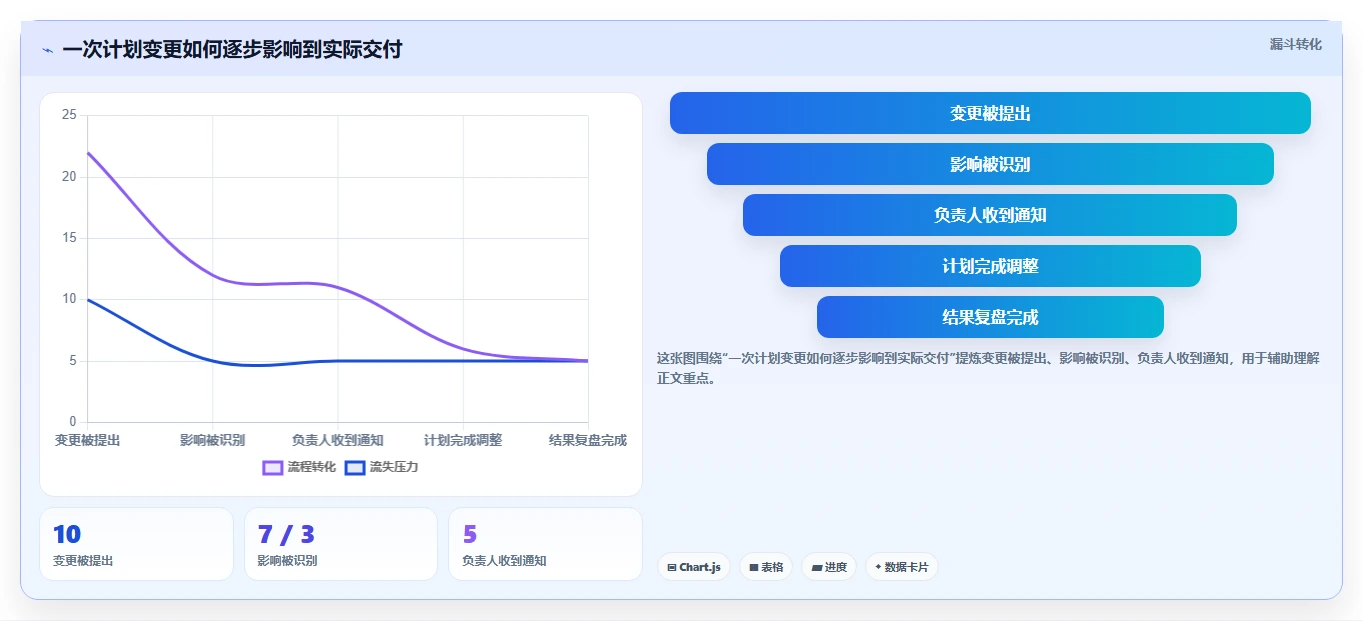Select the 计划完成调整 funnel stage bar
This screenshot has width=1363, height=621.
[990, 266]
